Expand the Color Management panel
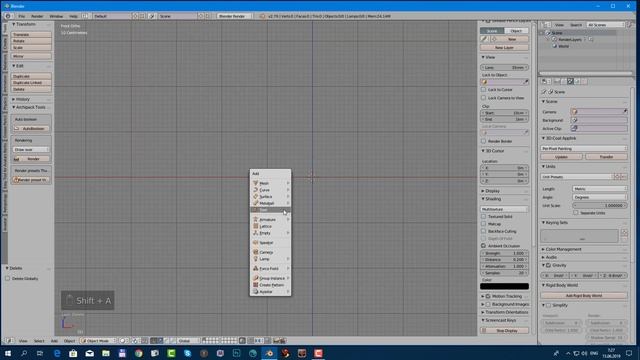 543,249
